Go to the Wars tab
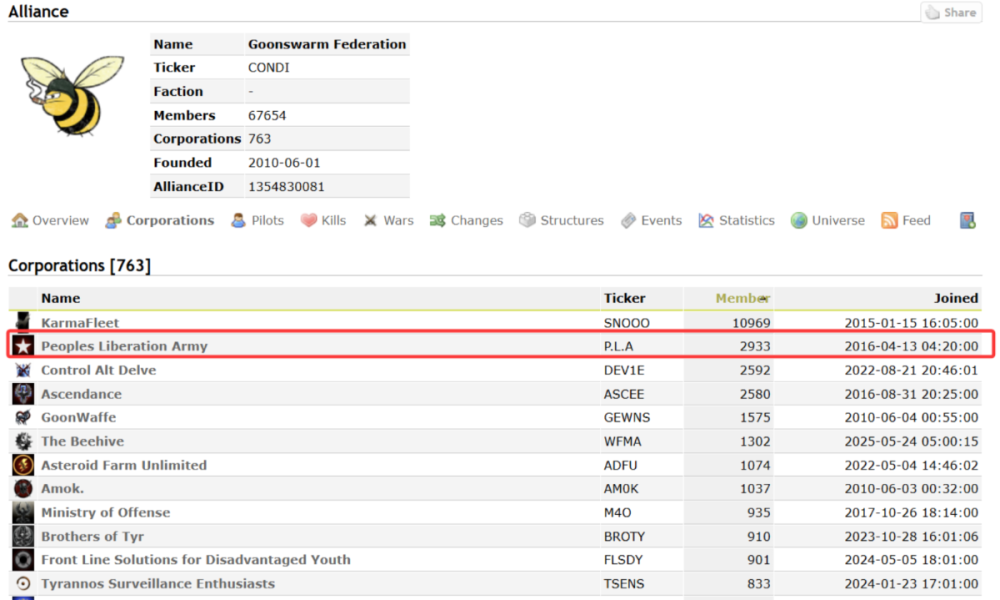 coord(398,221)
